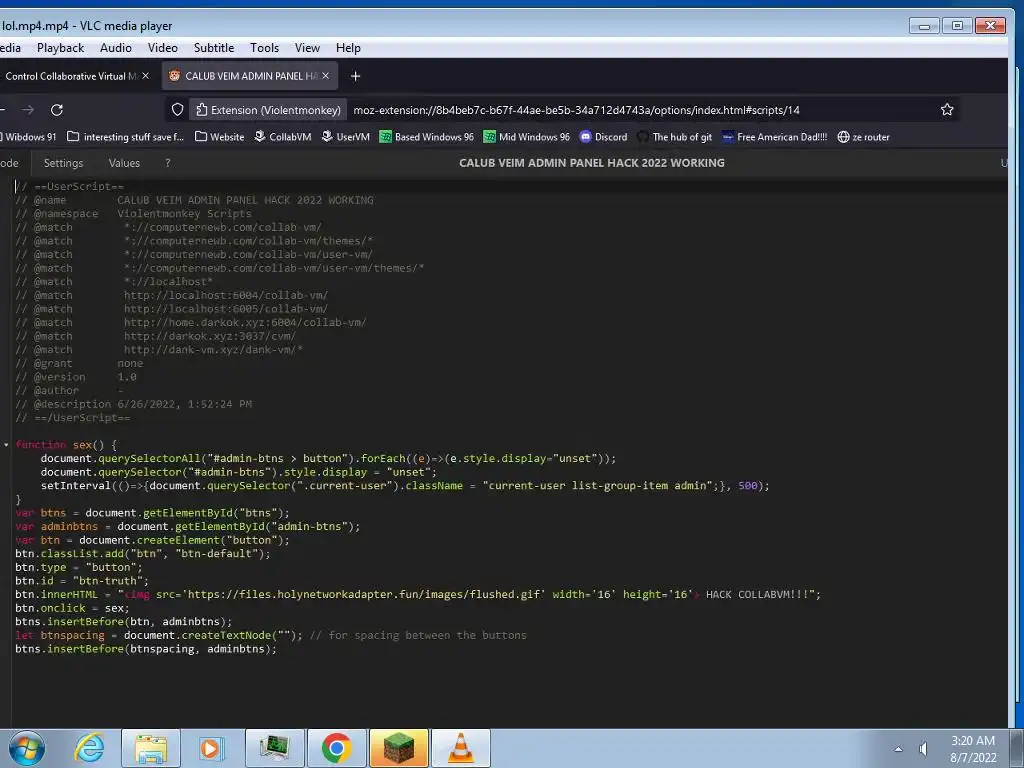Open The hub of git bookmark
The width and height of the screenshot is (1024, 768).
point(675,137)
